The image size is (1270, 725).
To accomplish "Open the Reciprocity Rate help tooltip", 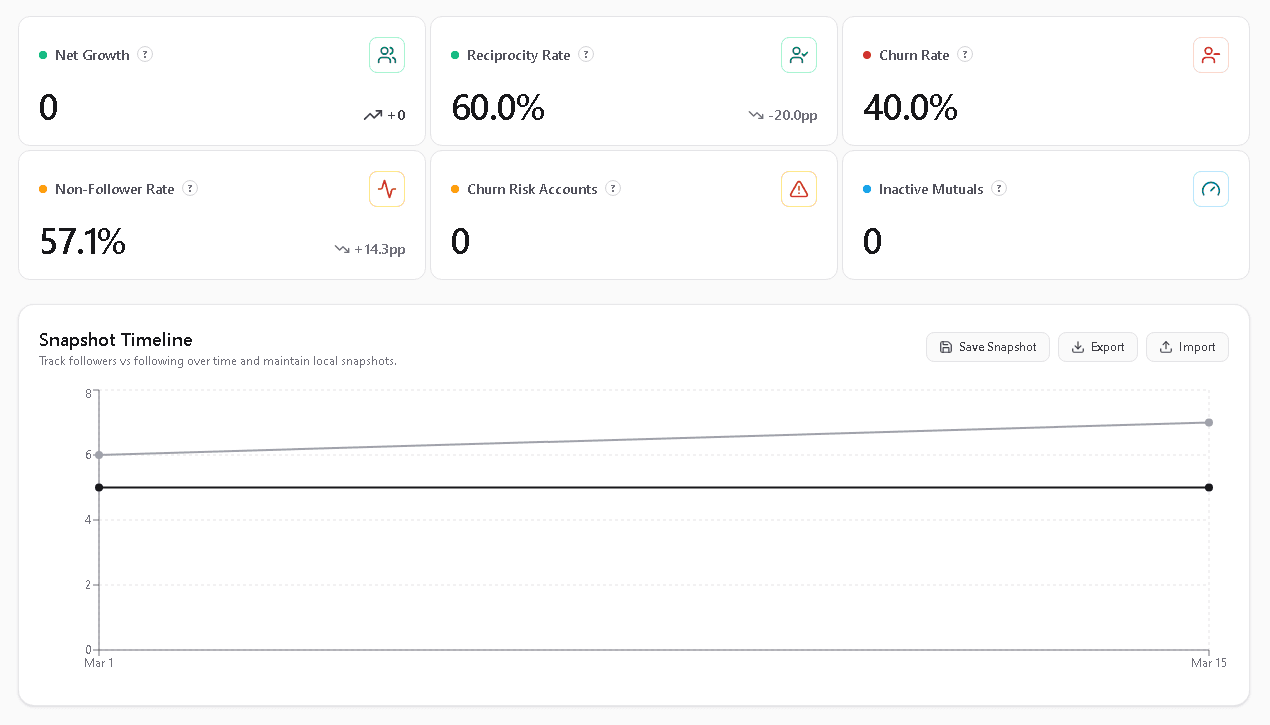I will click(x=586, y=55).
